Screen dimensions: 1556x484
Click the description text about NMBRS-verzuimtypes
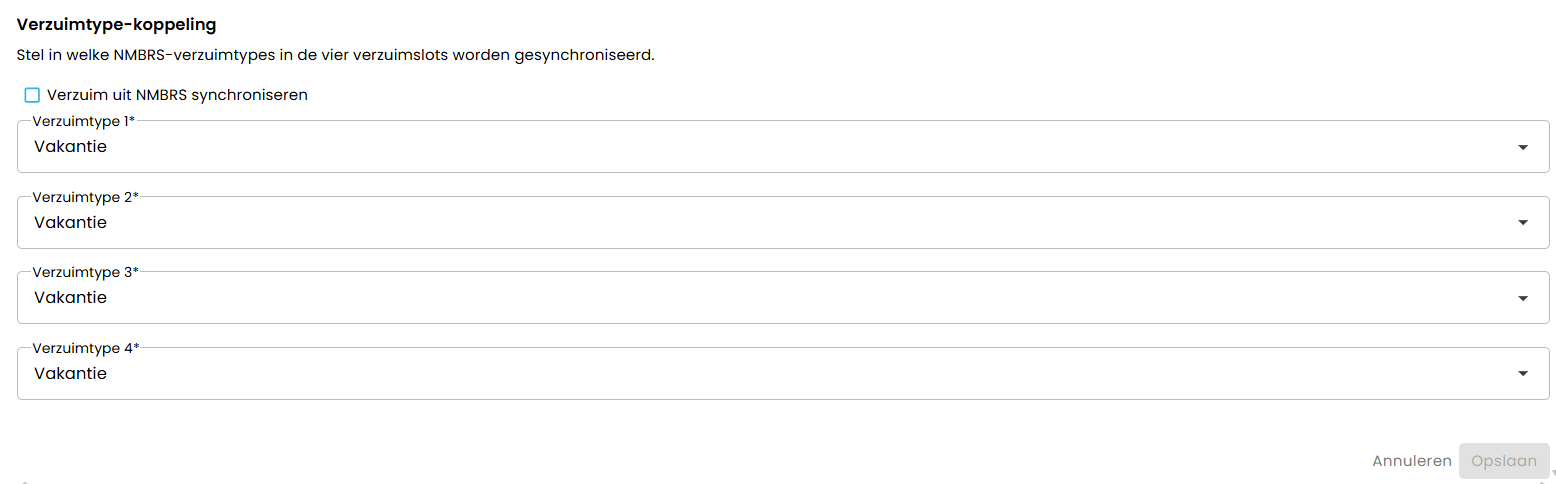(336, 56)
